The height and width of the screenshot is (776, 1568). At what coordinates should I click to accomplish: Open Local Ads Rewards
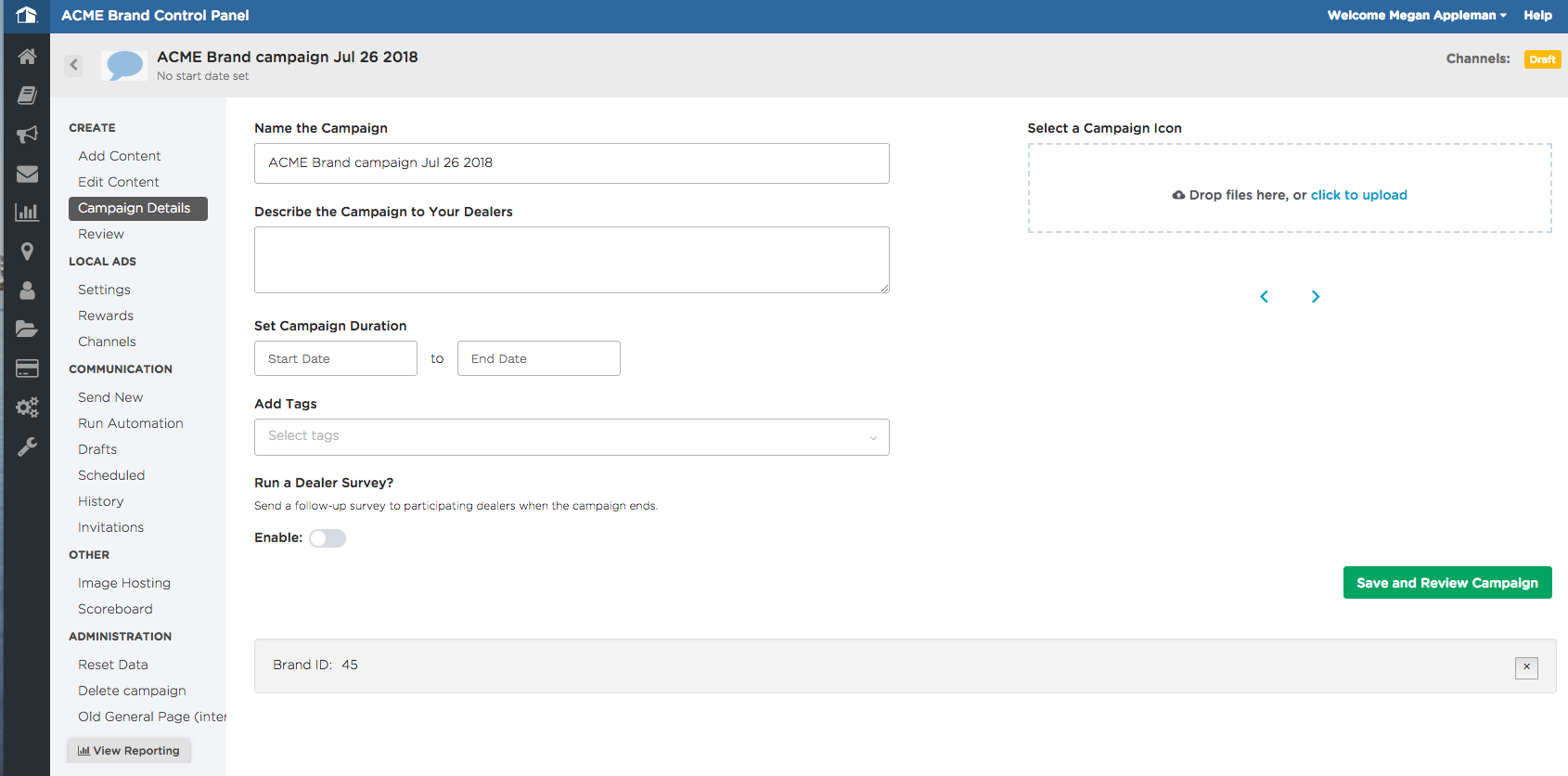click(106, 316)
